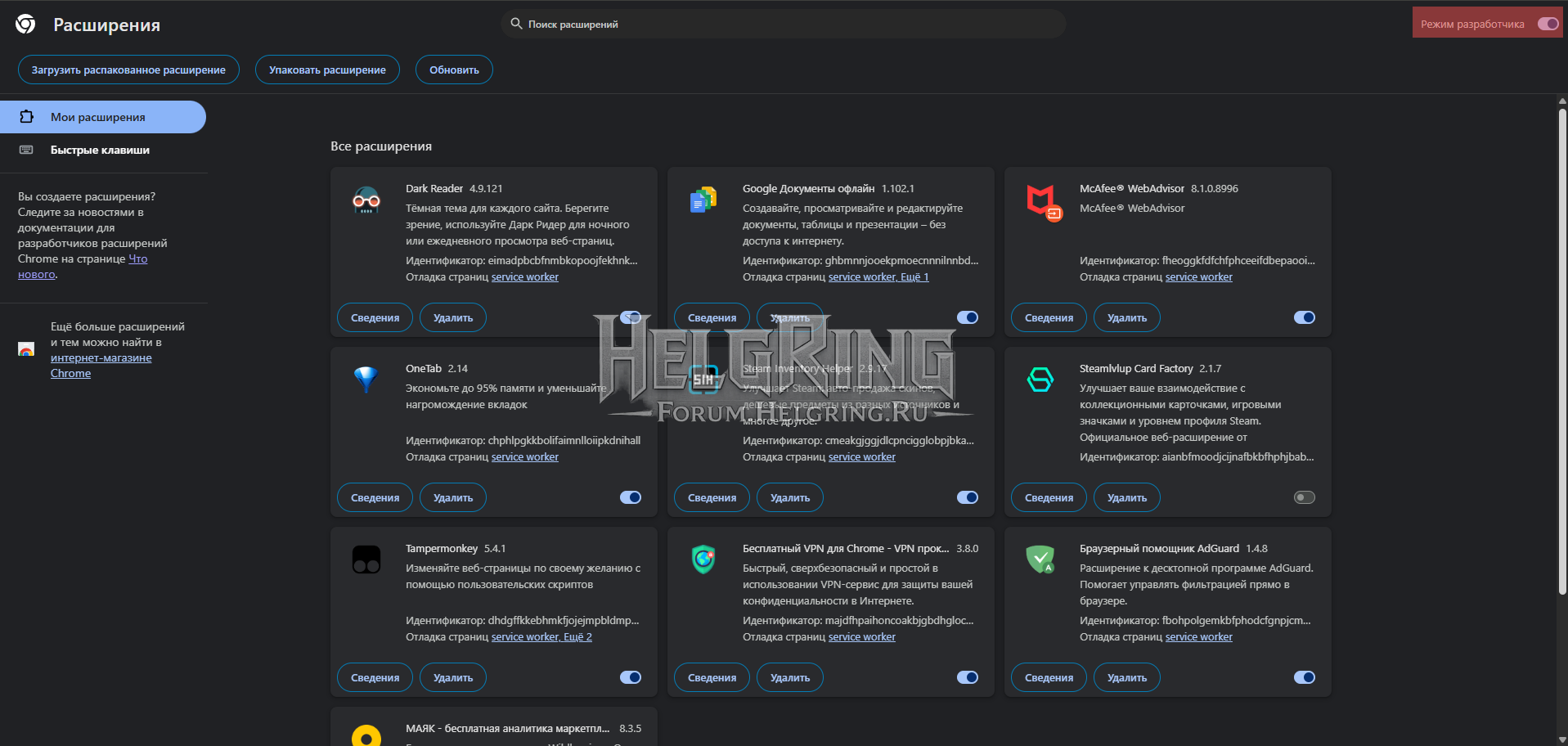
Task: Open Google Docs service worker link
Action: 862,277
